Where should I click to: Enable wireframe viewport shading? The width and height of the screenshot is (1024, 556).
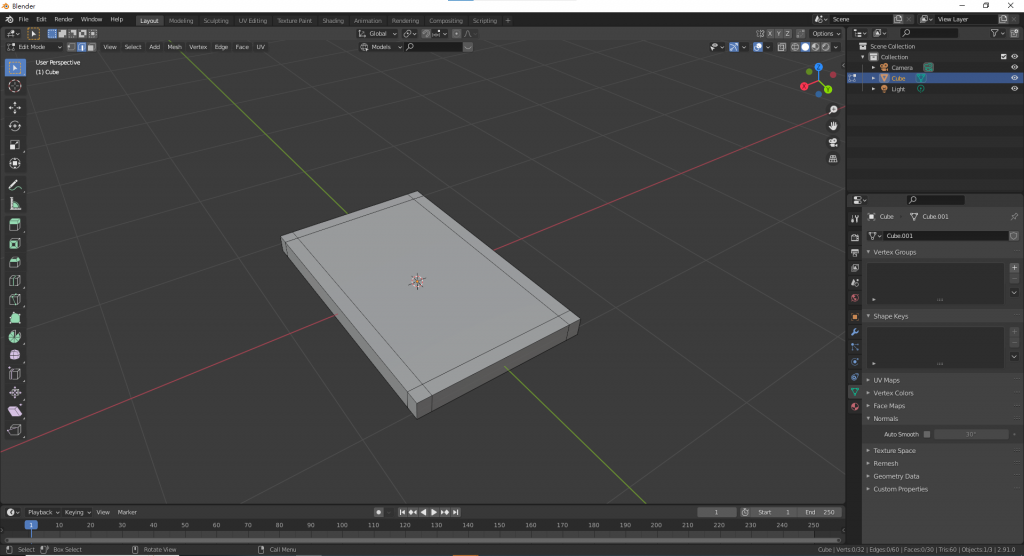tap(795, 47)
